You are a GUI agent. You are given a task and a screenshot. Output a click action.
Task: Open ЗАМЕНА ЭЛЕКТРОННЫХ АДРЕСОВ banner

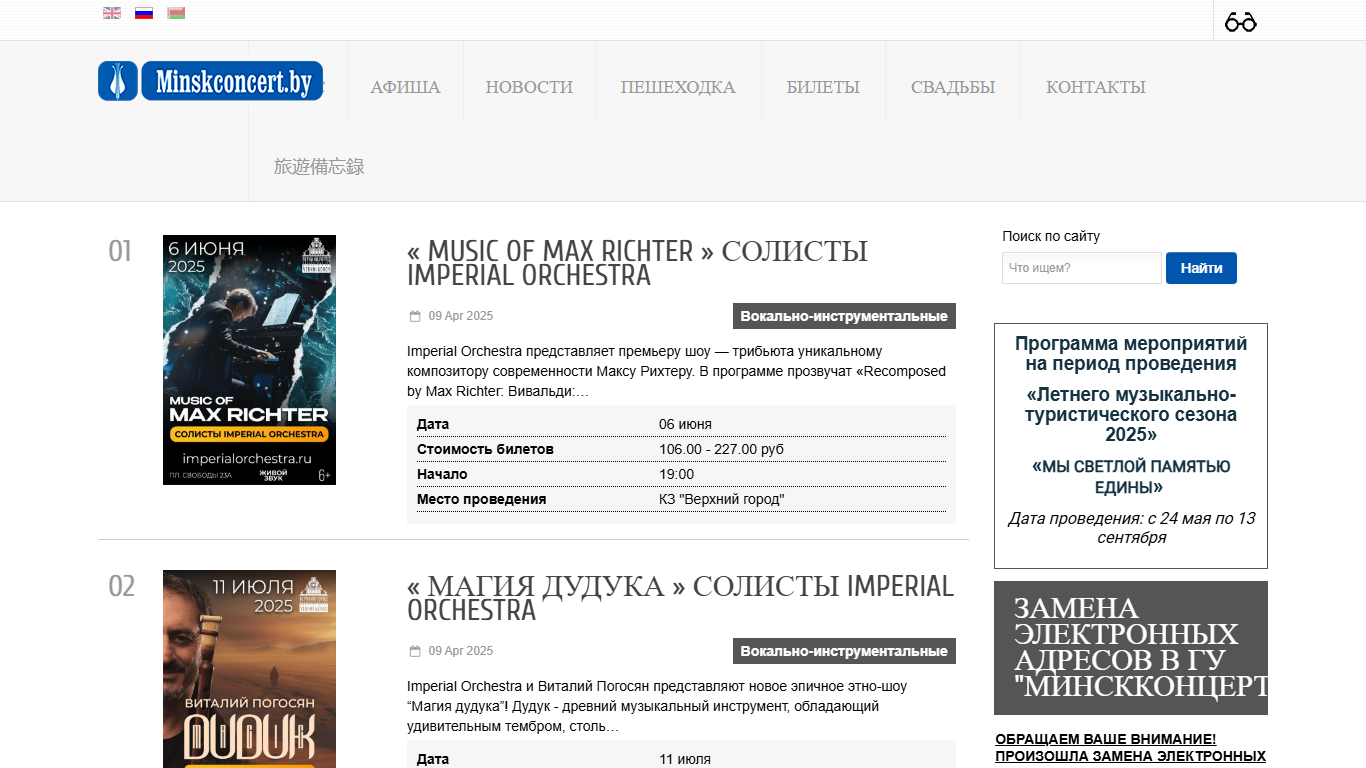click(1131, 648)
